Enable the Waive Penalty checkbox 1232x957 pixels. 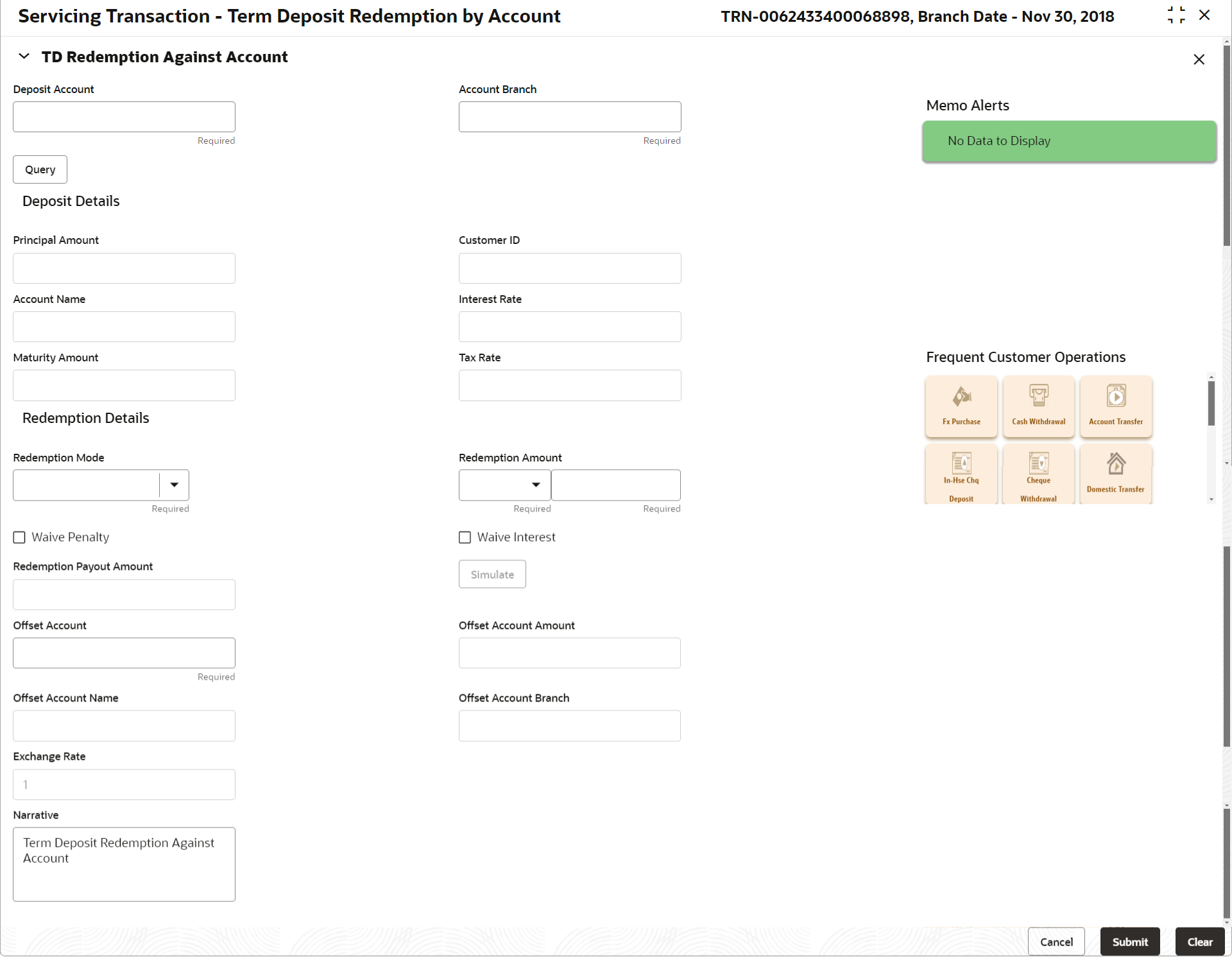[19, 537]
